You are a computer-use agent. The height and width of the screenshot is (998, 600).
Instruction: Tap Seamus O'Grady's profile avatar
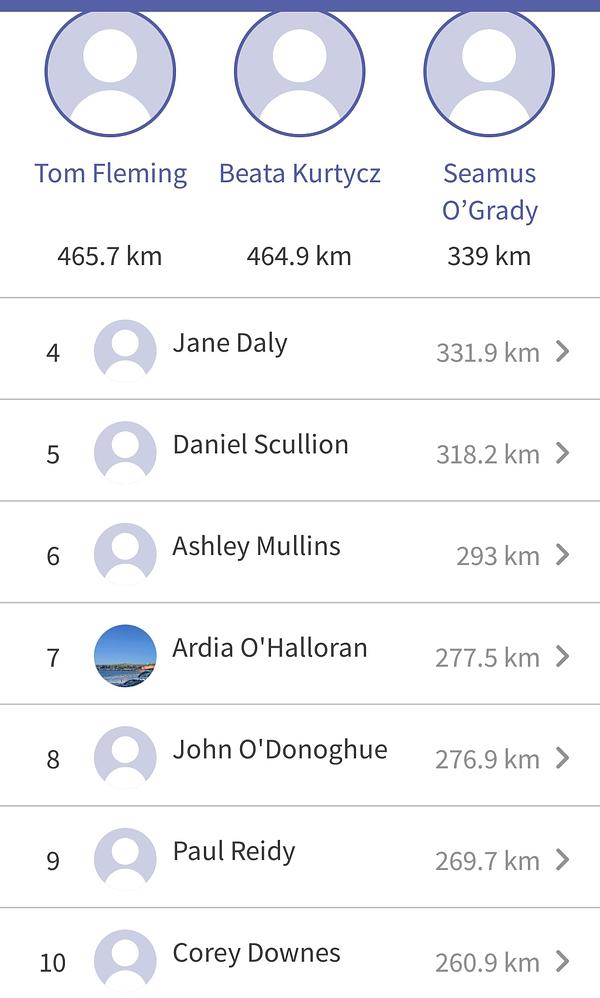pyautogui.click(x=489, y=72)
